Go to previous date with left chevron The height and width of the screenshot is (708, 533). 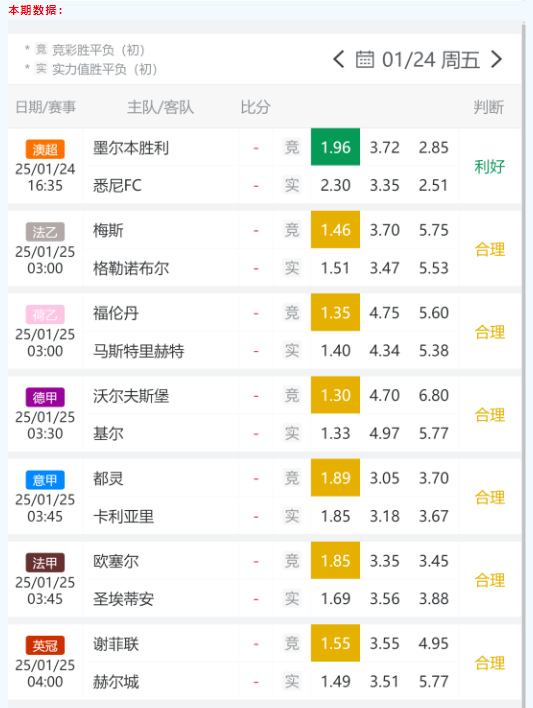pyautogui.click(x=339, y=60)
